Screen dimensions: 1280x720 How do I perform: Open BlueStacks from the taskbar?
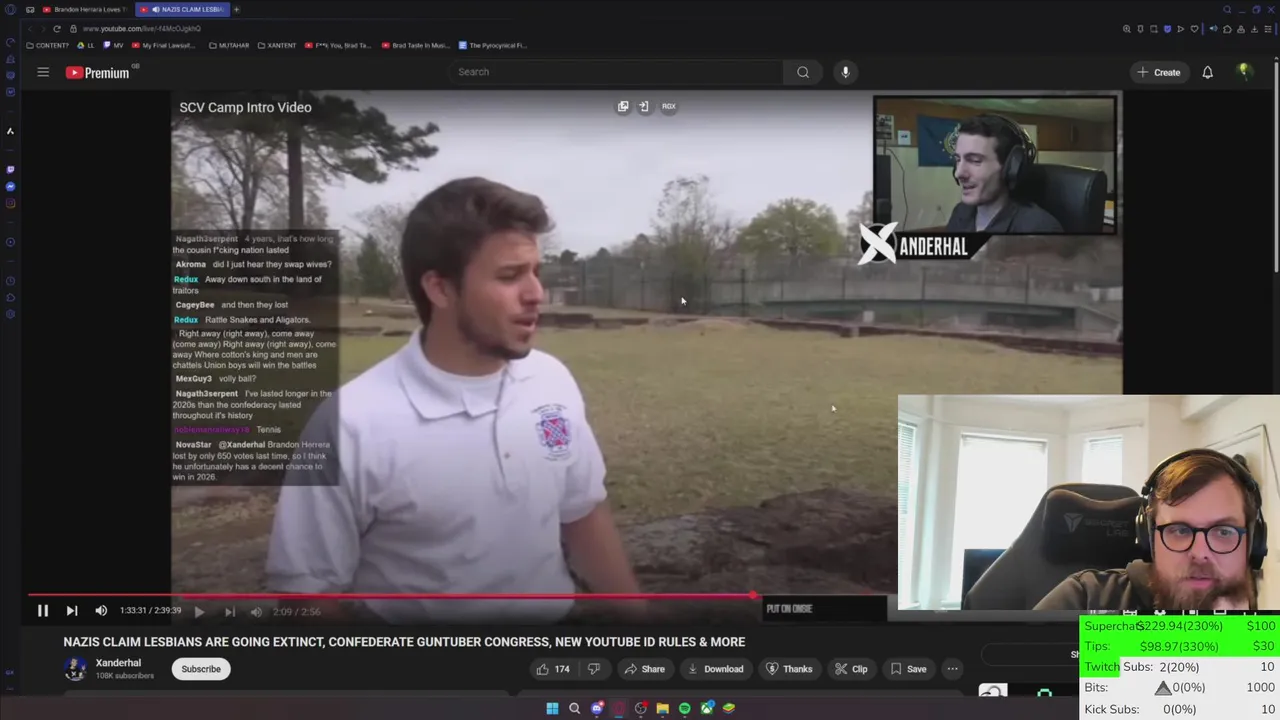pos(729,708)
